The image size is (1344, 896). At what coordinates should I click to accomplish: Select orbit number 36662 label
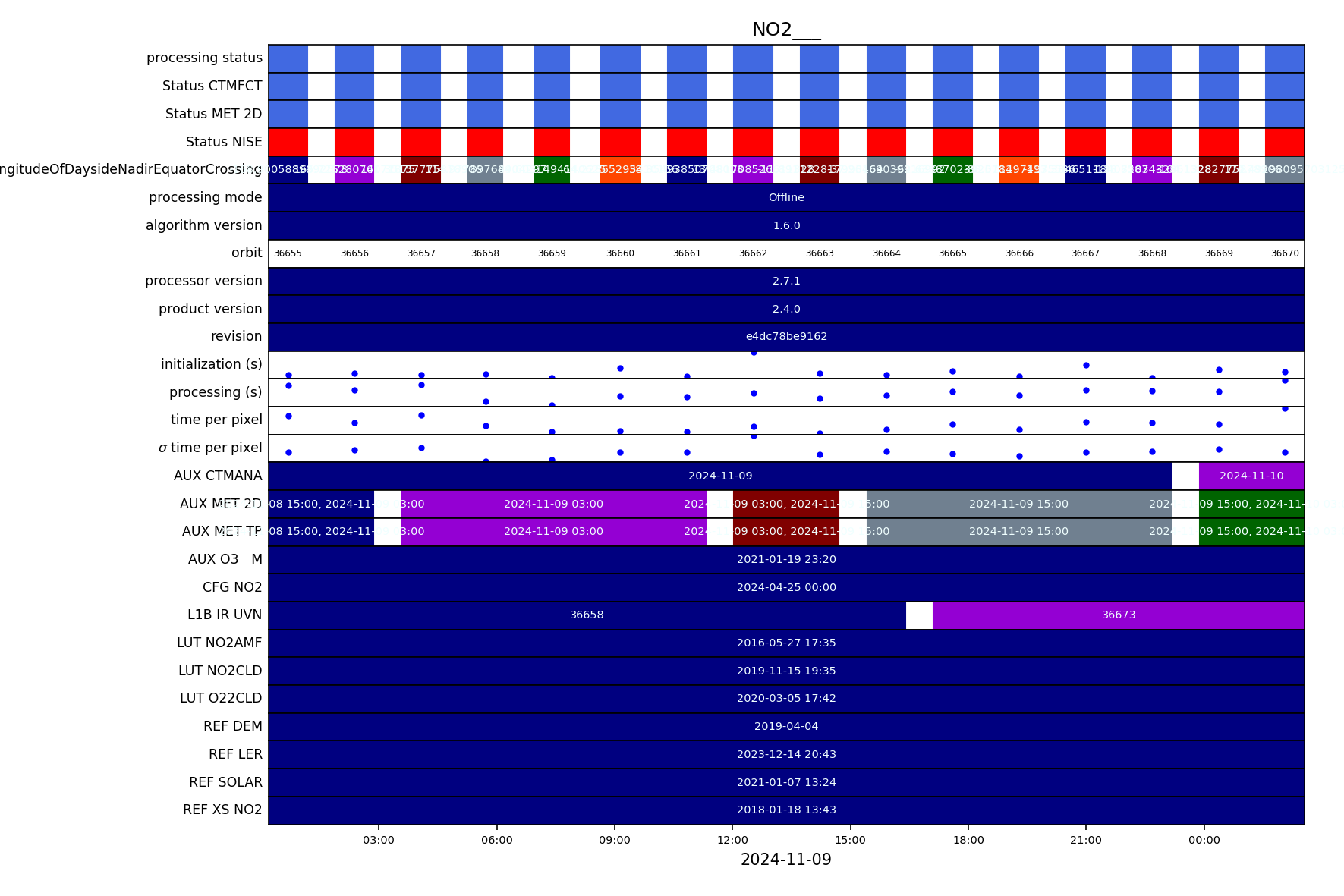tap(753, 253)
